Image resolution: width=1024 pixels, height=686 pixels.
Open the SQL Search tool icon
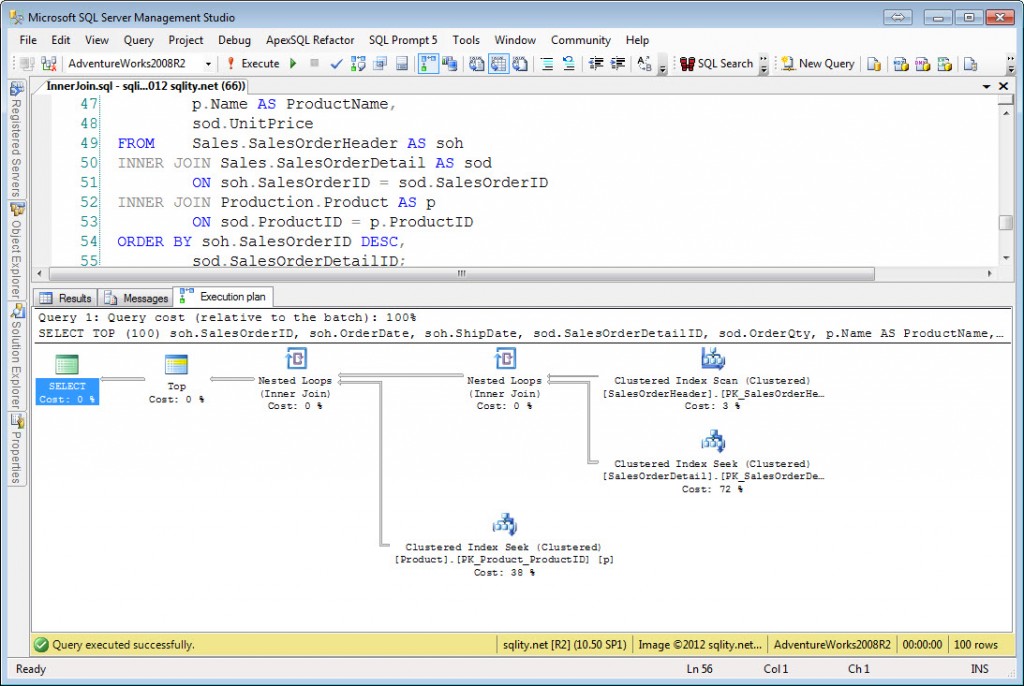tap(689, 63)
